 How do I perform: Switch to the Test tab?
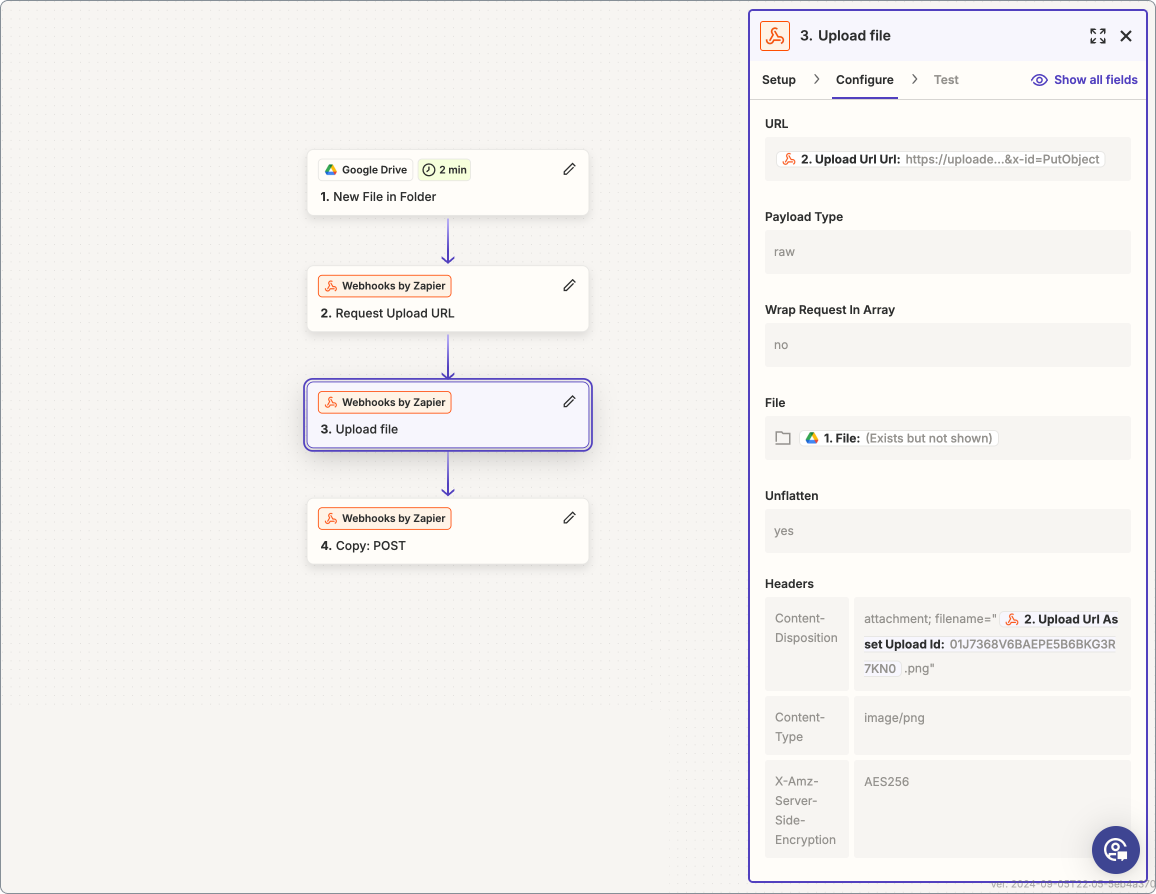[x=946, y=80]
